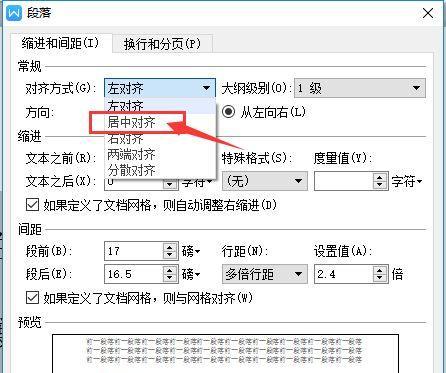Choose 两端对齐 from the alignment list
The width and height of the screenshot is (446, 373).
(161, 154)
